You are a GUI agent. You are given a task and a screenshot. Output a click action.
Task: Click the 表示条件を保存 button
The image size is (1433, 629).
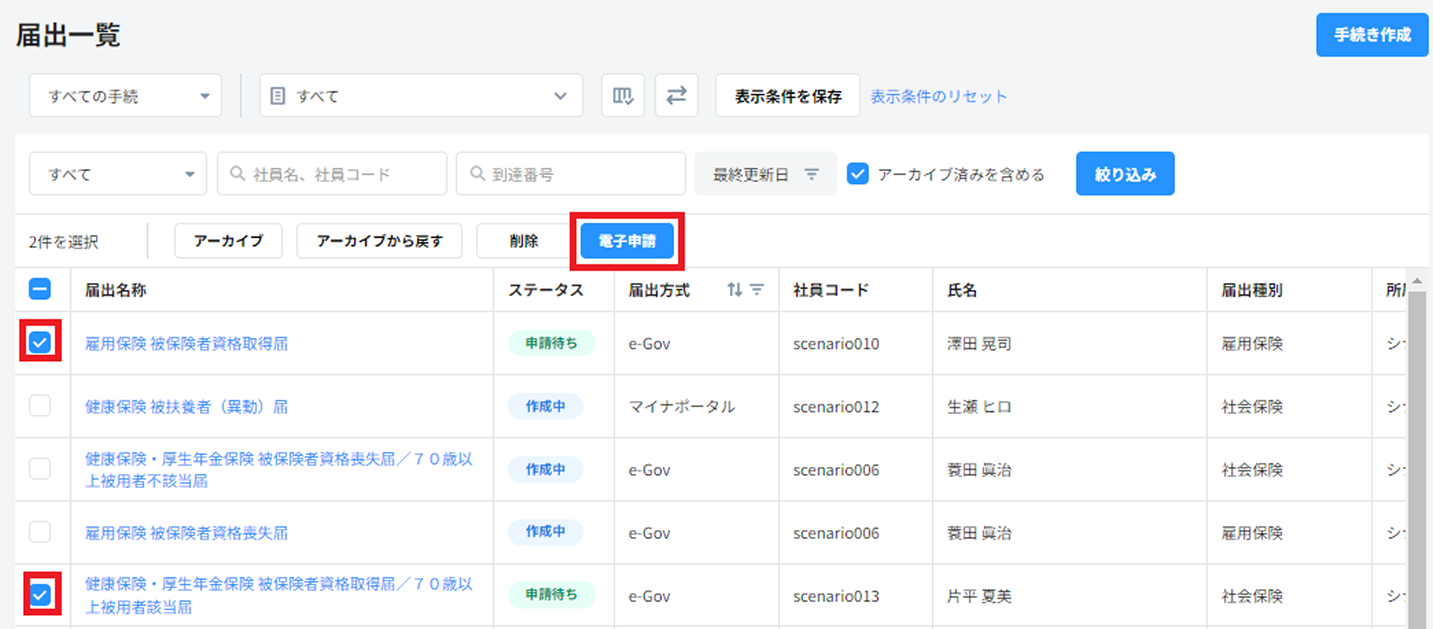pyautogui.click(x=788, y=96)
